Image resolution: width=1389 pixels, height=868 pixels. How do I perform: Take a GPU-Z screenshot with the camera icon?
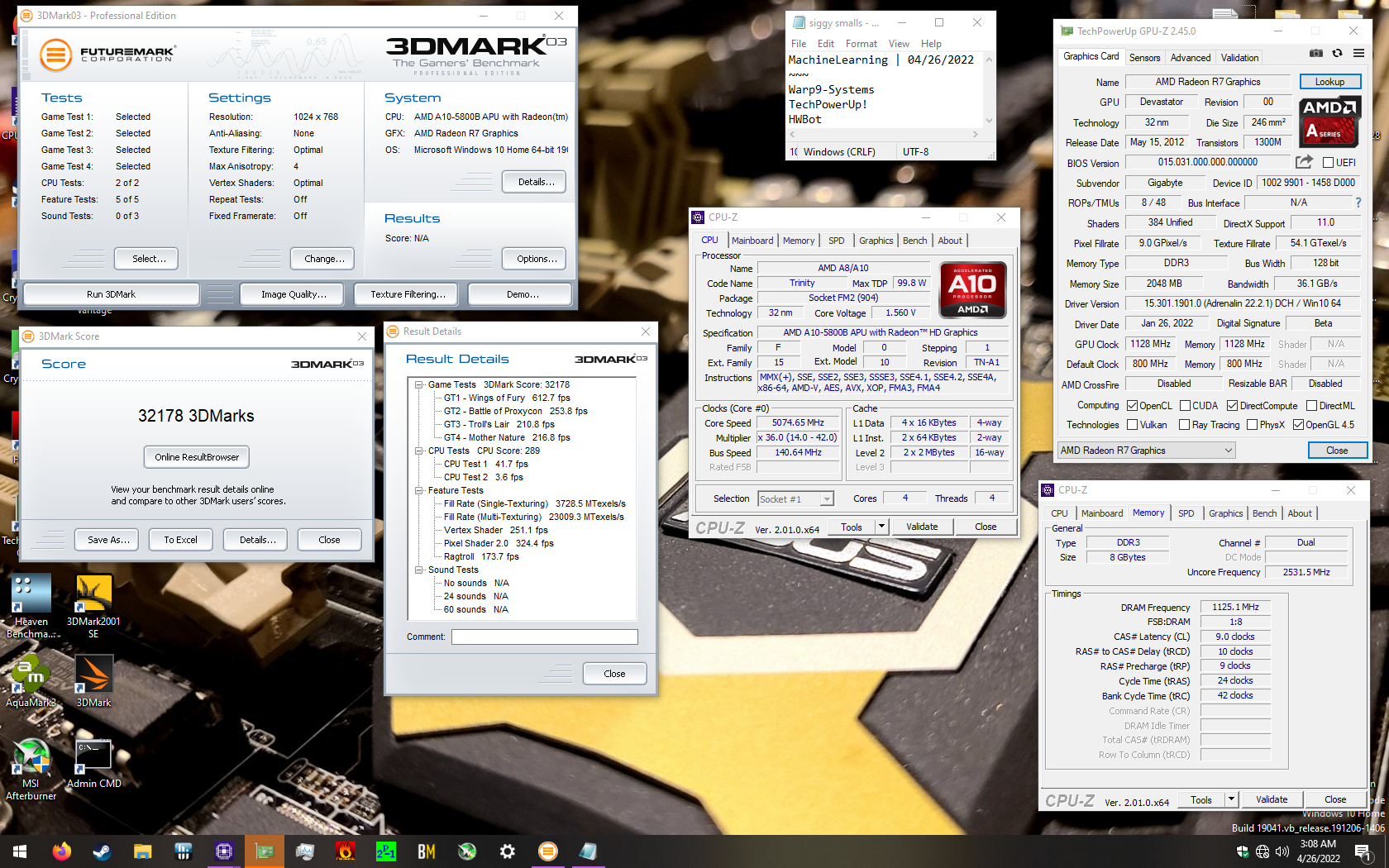(1316, 53)
